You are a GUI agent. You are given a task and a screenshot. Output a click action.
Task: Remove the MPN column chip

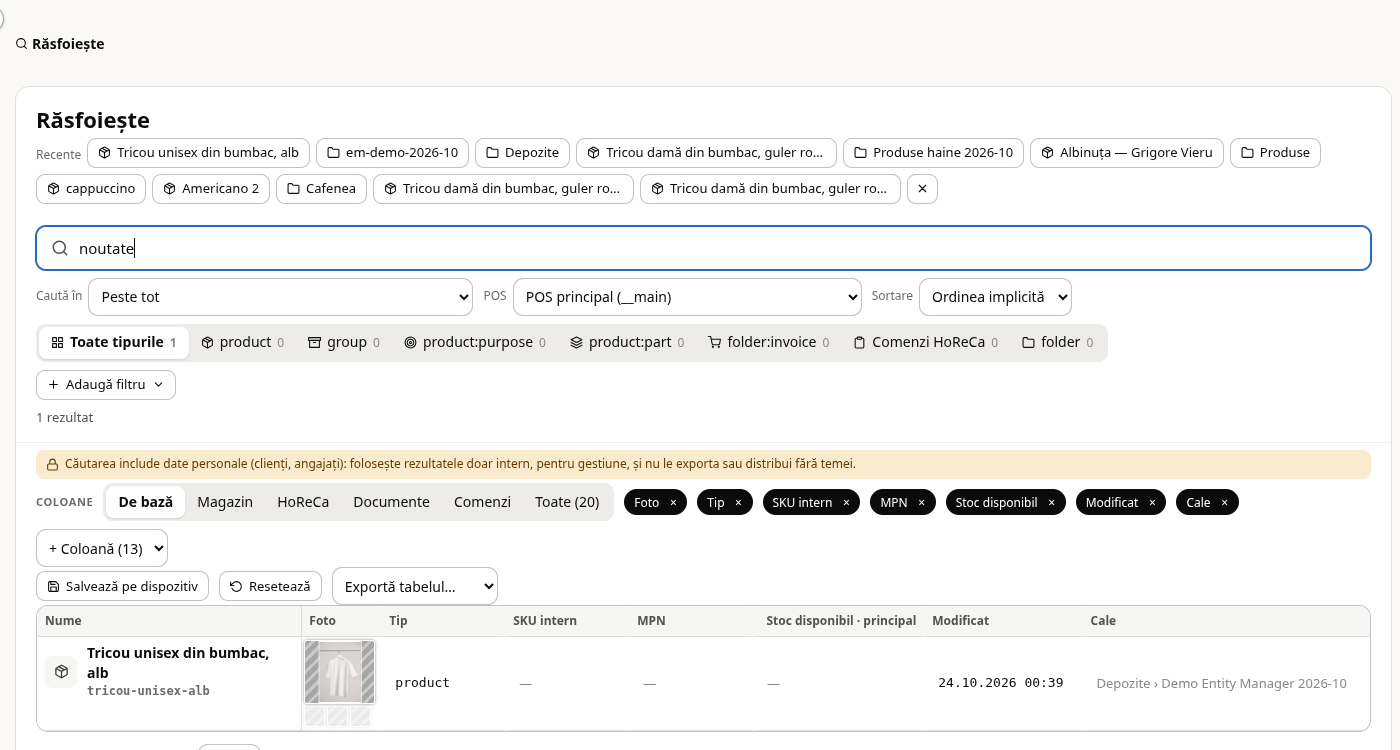pos(921,503)
